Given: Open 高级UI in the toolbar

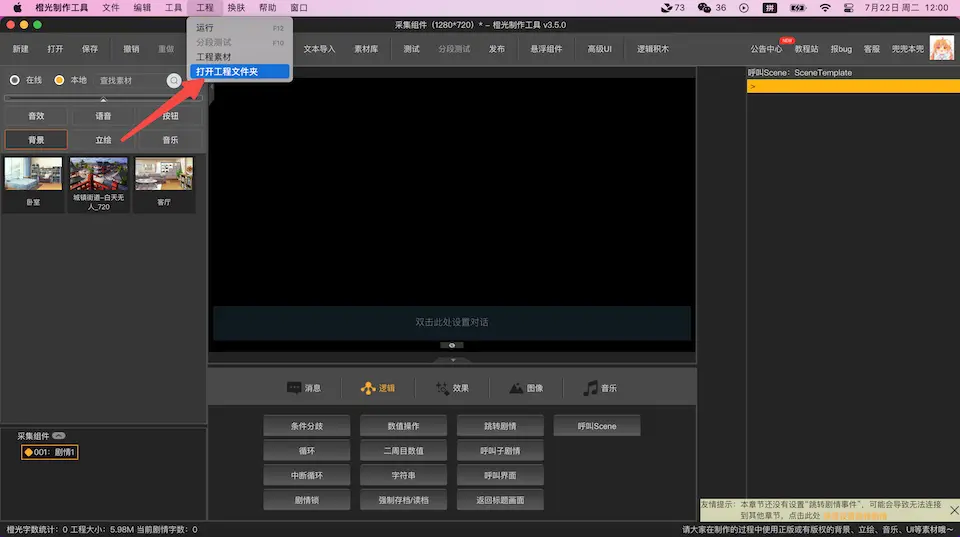Looking at the screenshot, I should tap(599, 49).
